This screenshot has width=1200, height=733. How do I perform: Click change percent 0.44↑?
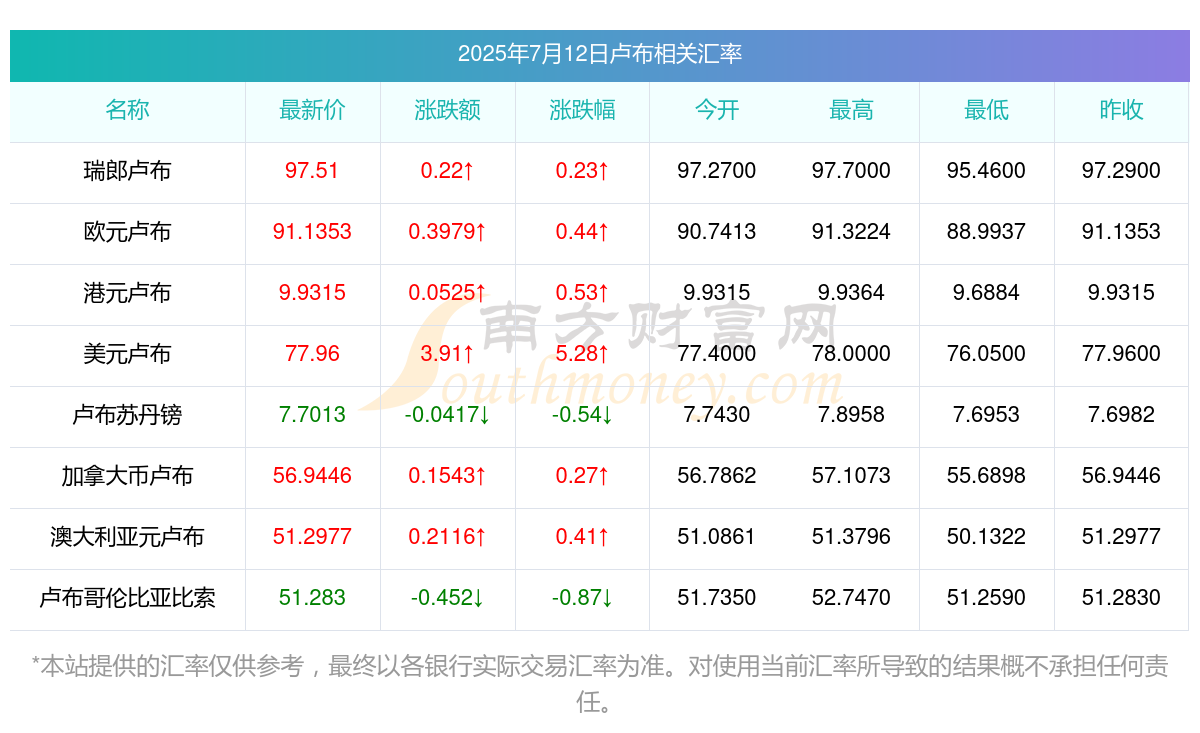(582, 232)
